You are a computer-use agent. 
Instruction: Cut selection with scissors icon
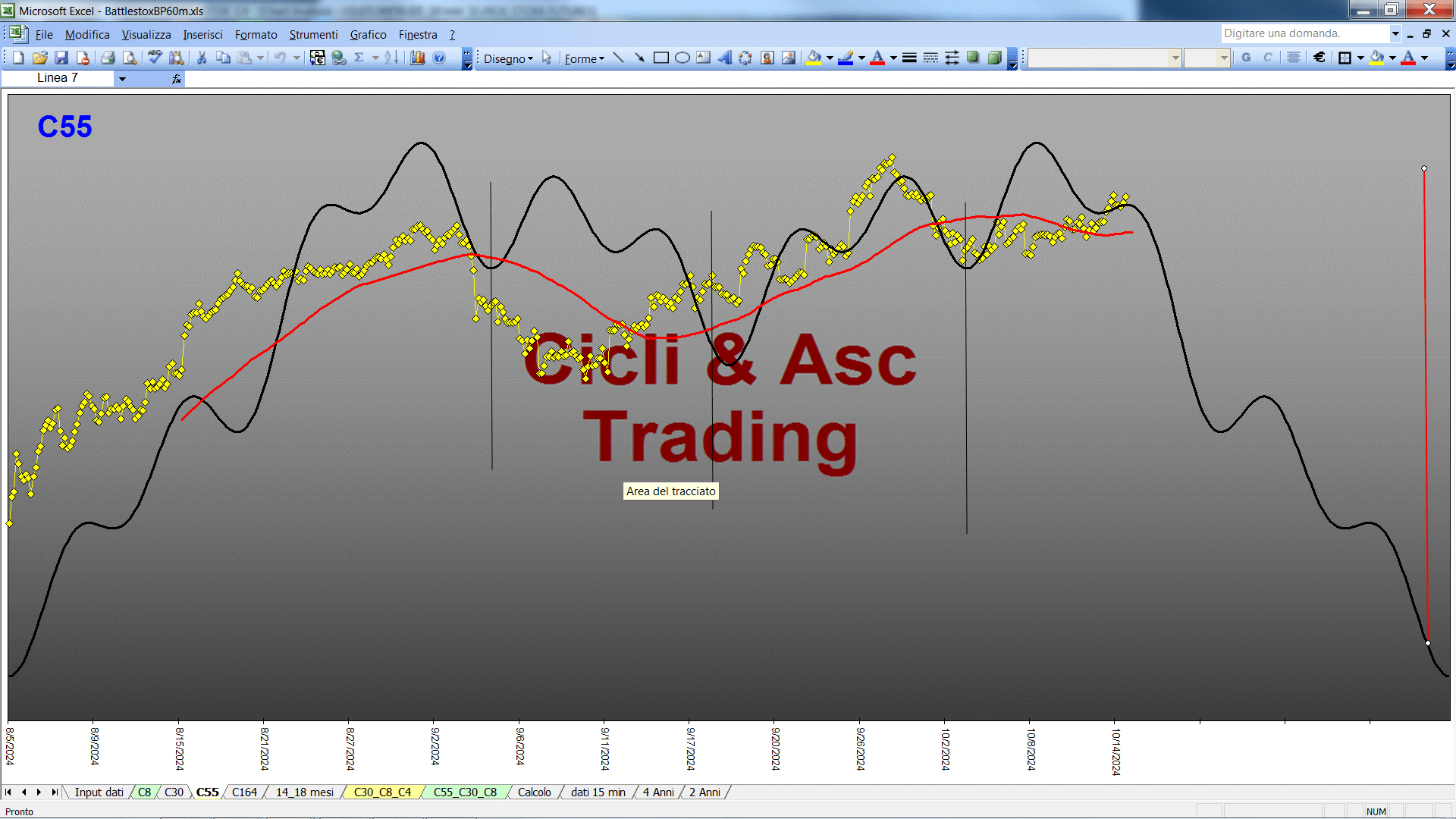202,58
